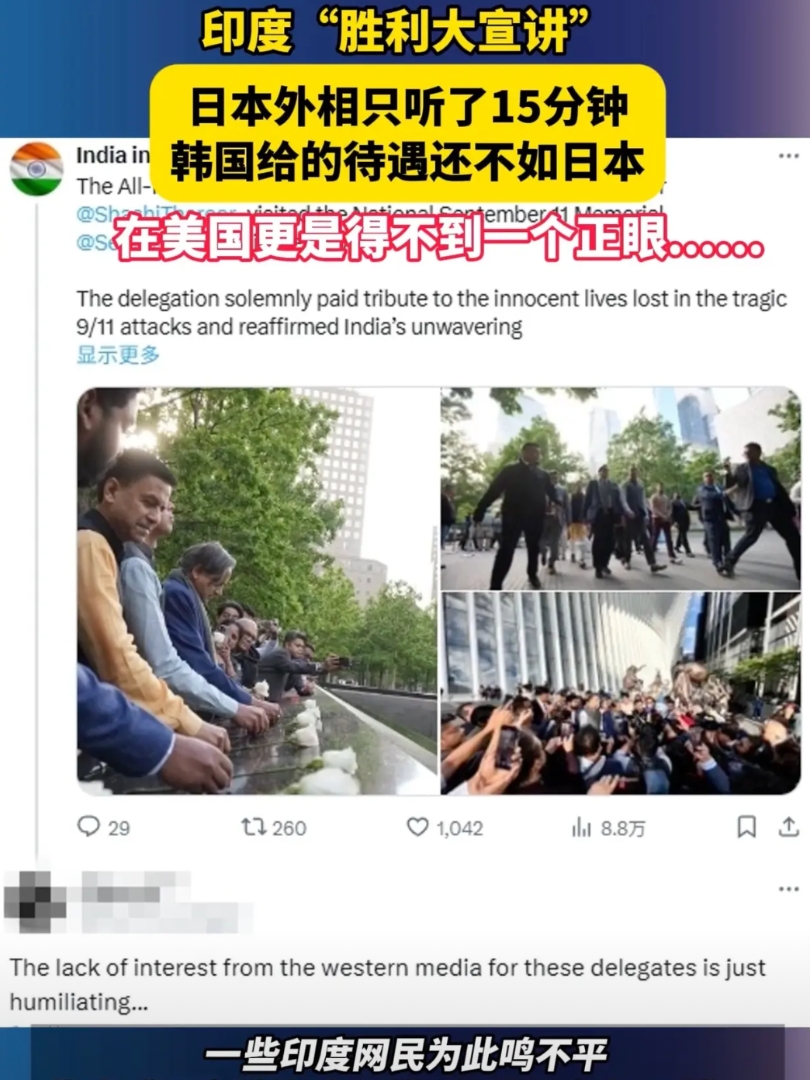Like the tweet with 1,042 hearts
Image resolution: width=810 pixels, height=1080 pixels.
click(x=417, y=827)
